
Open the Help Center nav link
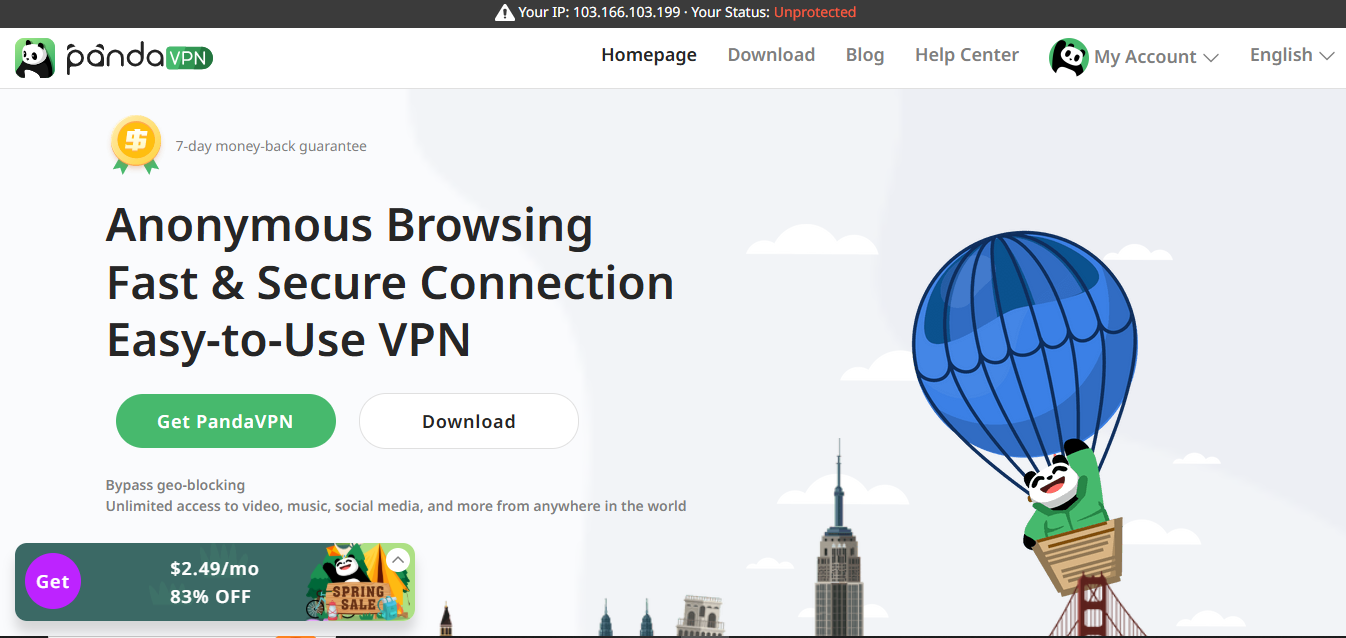[967, 55]
